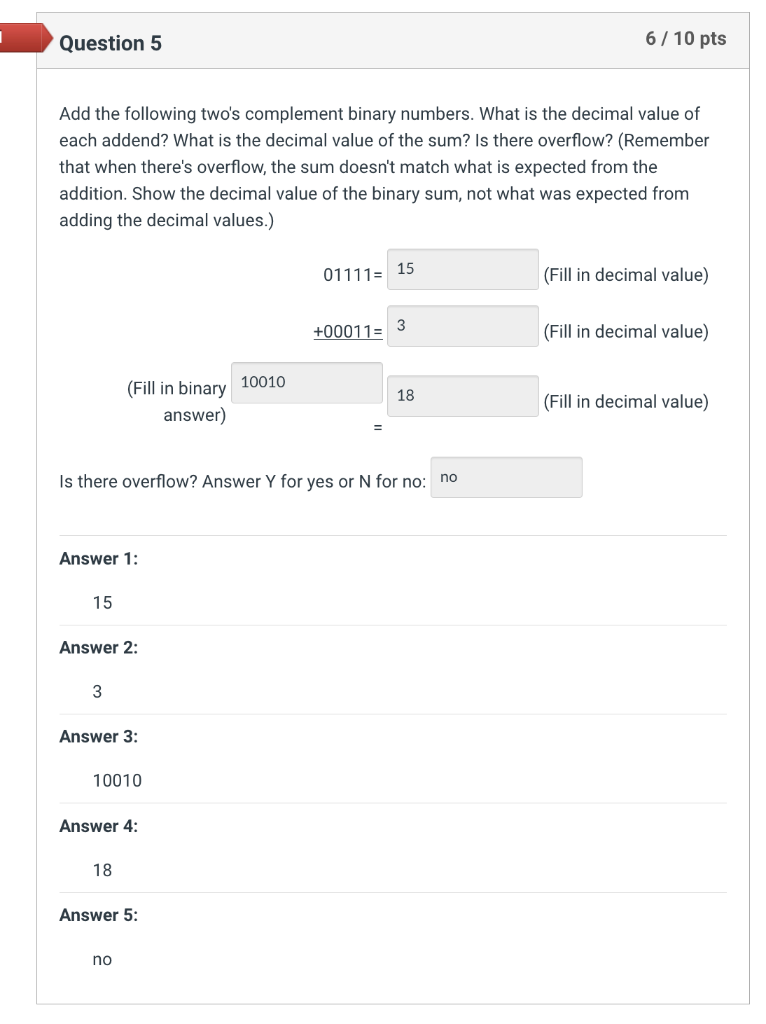
Task: Click the 6 / 10 pts score
Action: point(686,39)
